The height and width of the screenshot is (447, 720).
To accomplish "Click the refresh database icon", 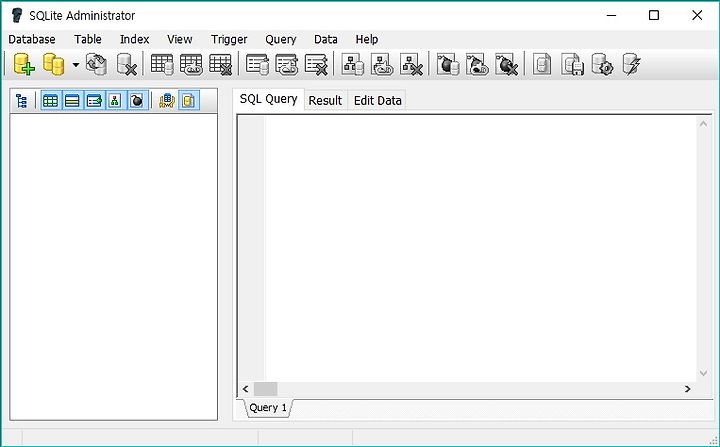I will tap(96, 64).
